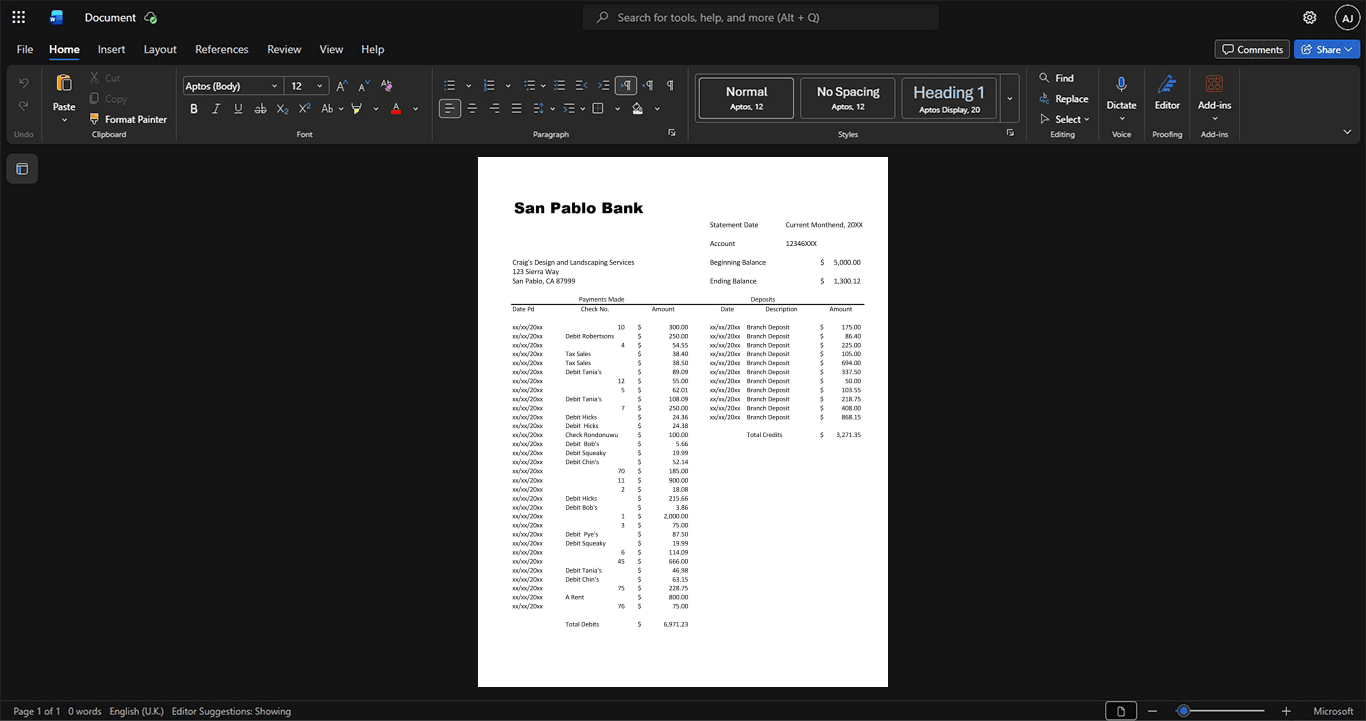The image size is (1366, 721).
Task: Click the Redo arrow
Action: point(24,105)
